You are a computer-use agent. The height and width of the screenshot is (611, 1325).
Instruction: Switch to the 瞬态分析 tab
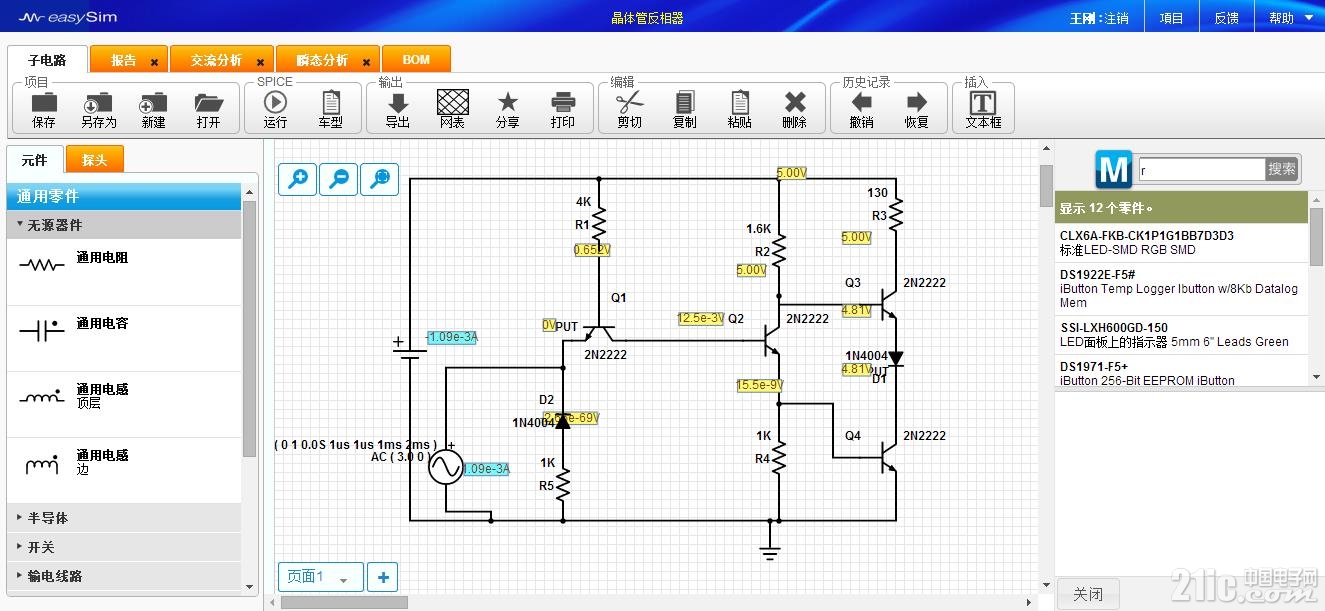pyautogui.click(x=328, y=59)
